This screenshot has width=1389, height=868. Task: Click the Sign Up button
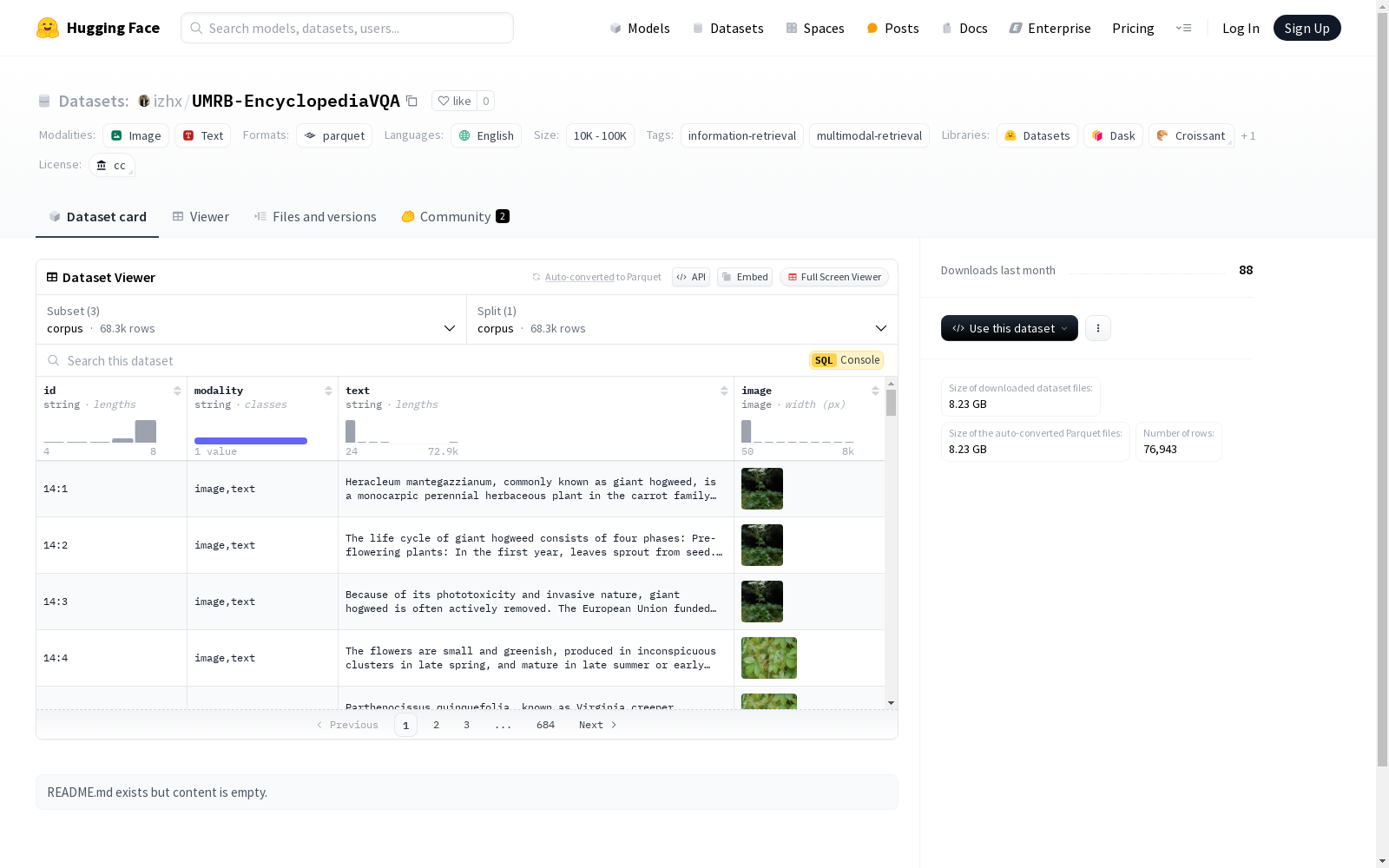coord(1307,28)
